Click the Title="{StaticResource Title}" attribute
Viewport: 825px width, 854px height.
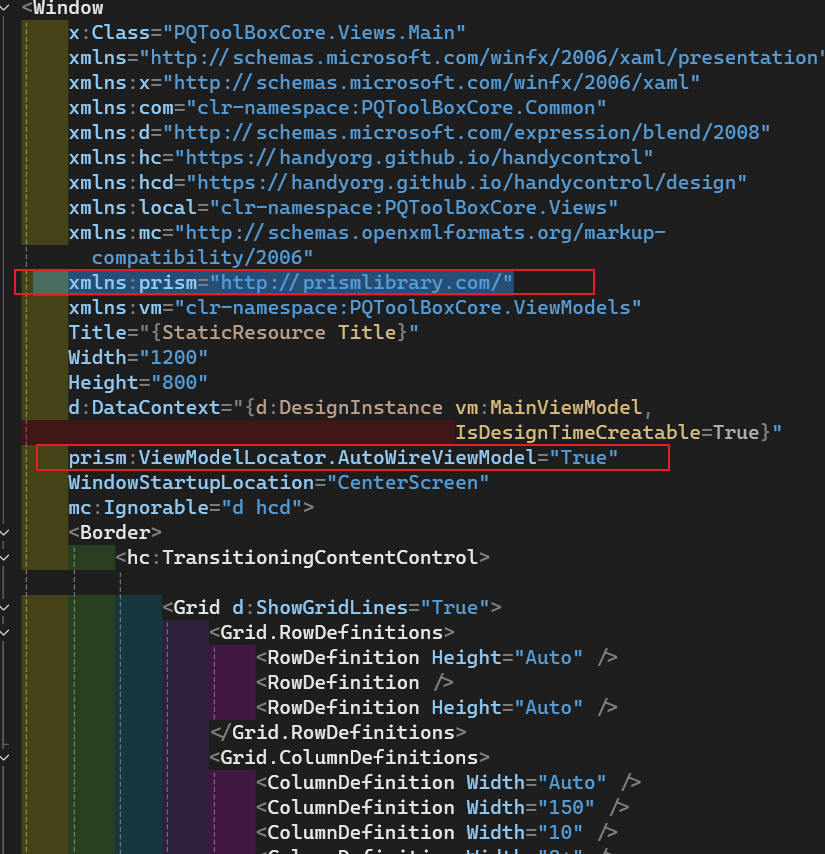[x=243, y=333]
